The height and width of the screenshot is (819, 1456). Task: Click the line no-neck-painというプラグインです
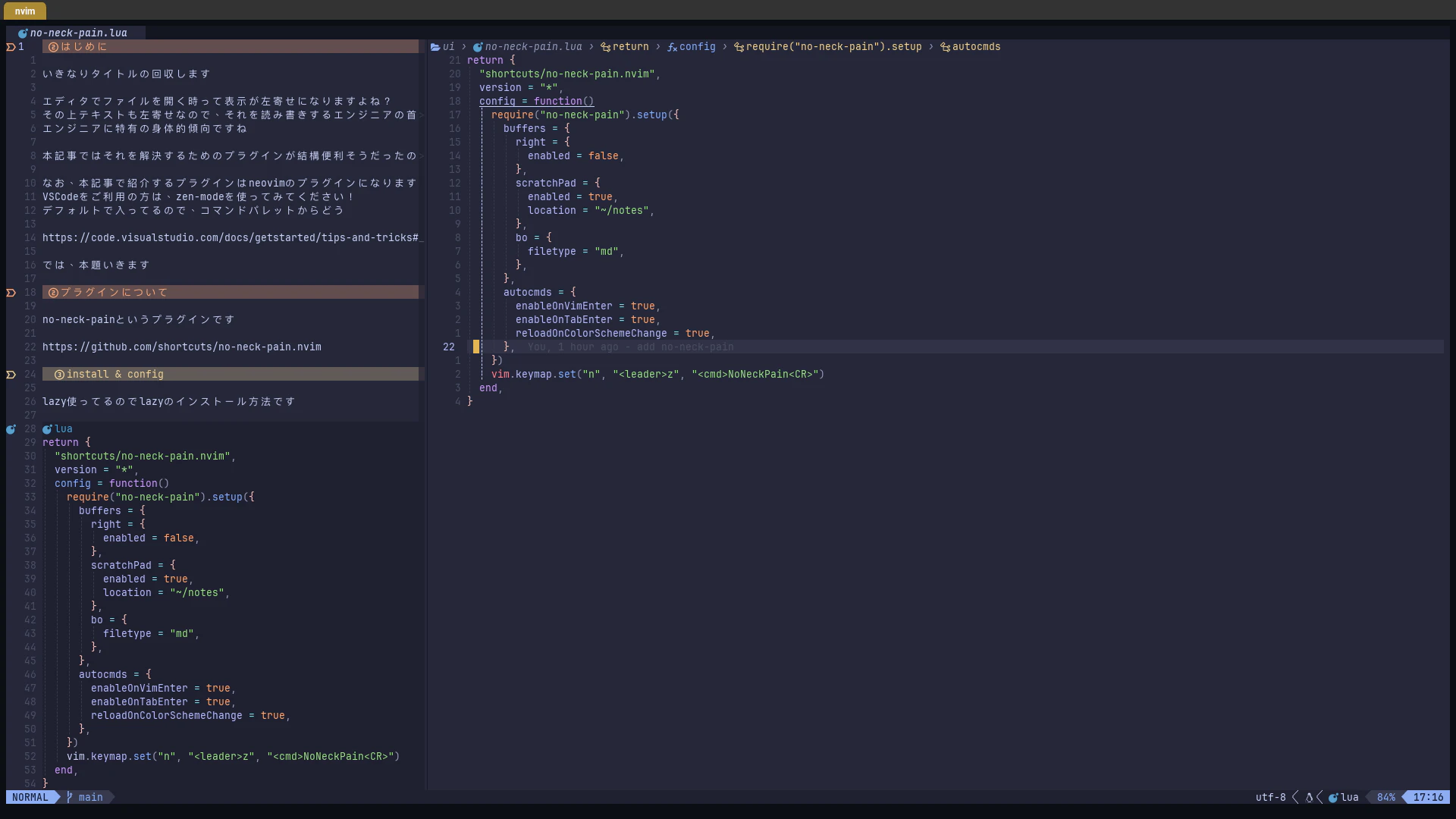pyautogui.click(x=139, y=320)
